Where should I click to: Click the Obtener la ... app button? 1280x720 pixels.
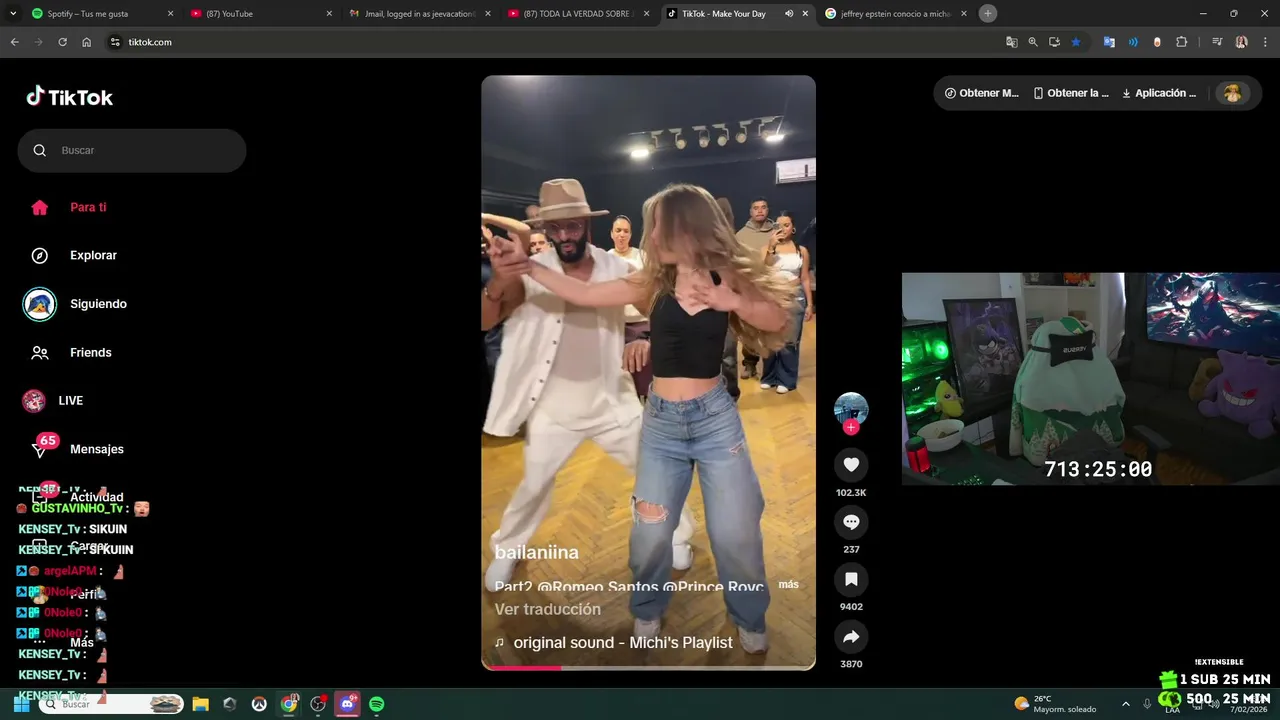click(x=1071, y=93)
